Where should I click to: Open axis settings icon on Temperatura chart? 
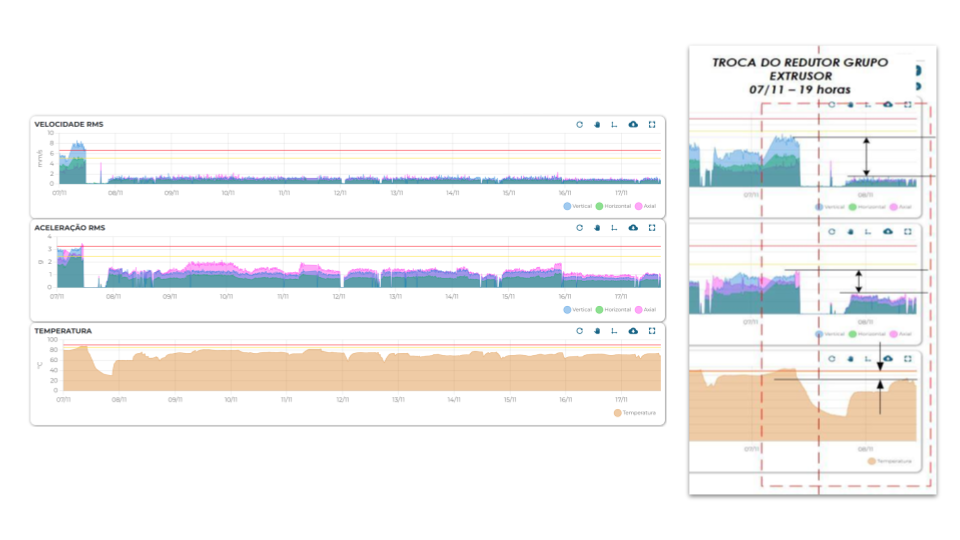coord(614,331)
